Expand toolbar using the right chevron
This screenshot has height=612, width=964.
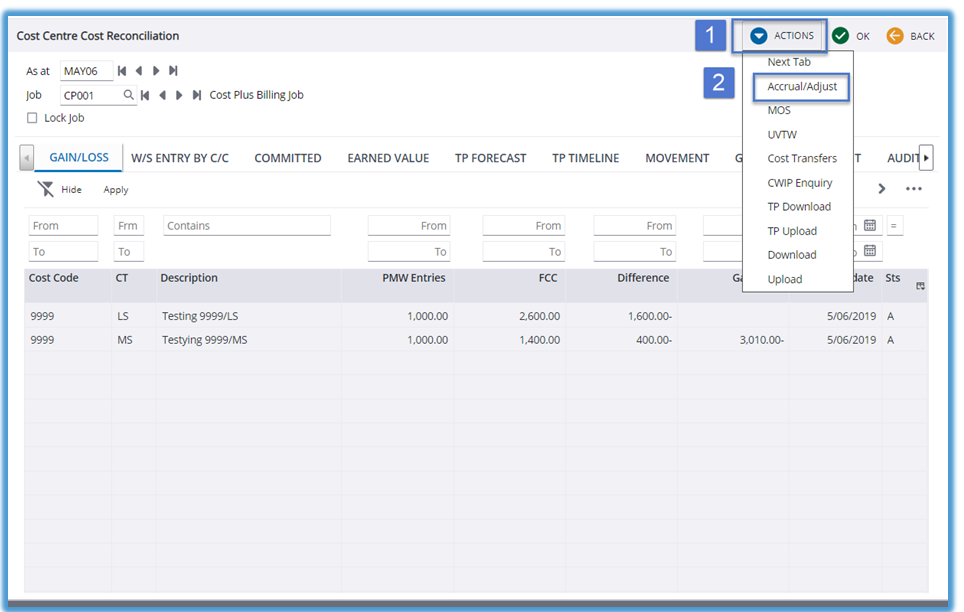tap(881, 189)
